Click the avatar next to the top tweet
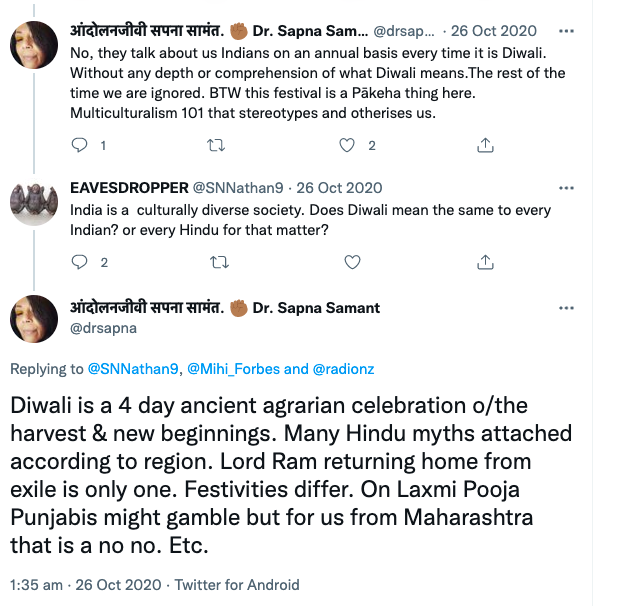618x606 pixels. pyautogui.click(x=33, y=50)
